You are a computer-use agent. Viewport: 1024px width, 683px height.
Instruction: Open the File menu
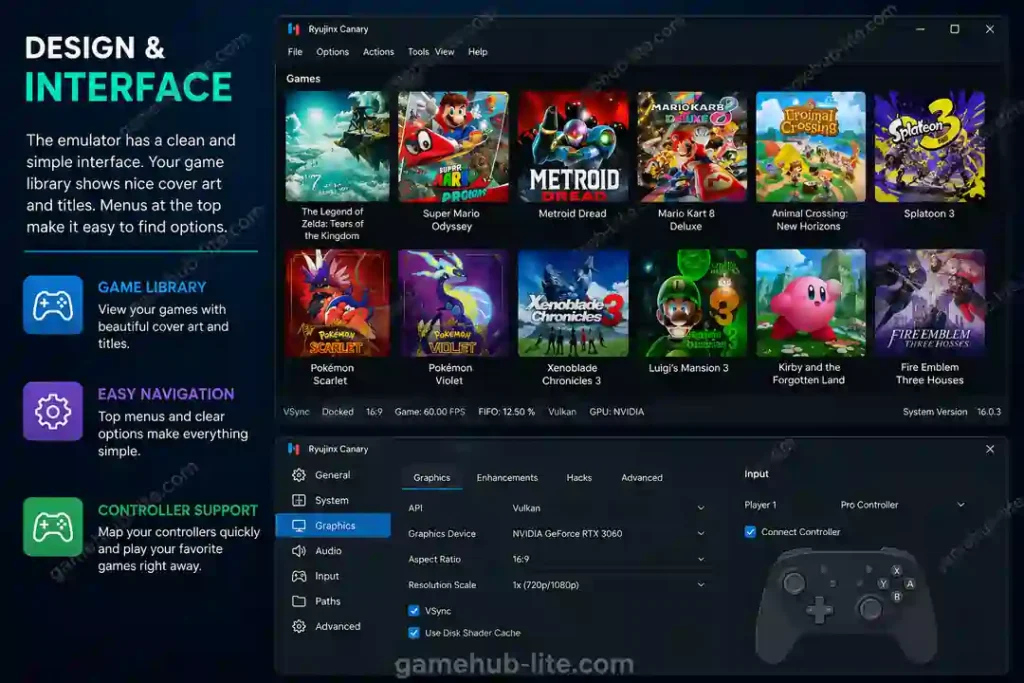295,52
